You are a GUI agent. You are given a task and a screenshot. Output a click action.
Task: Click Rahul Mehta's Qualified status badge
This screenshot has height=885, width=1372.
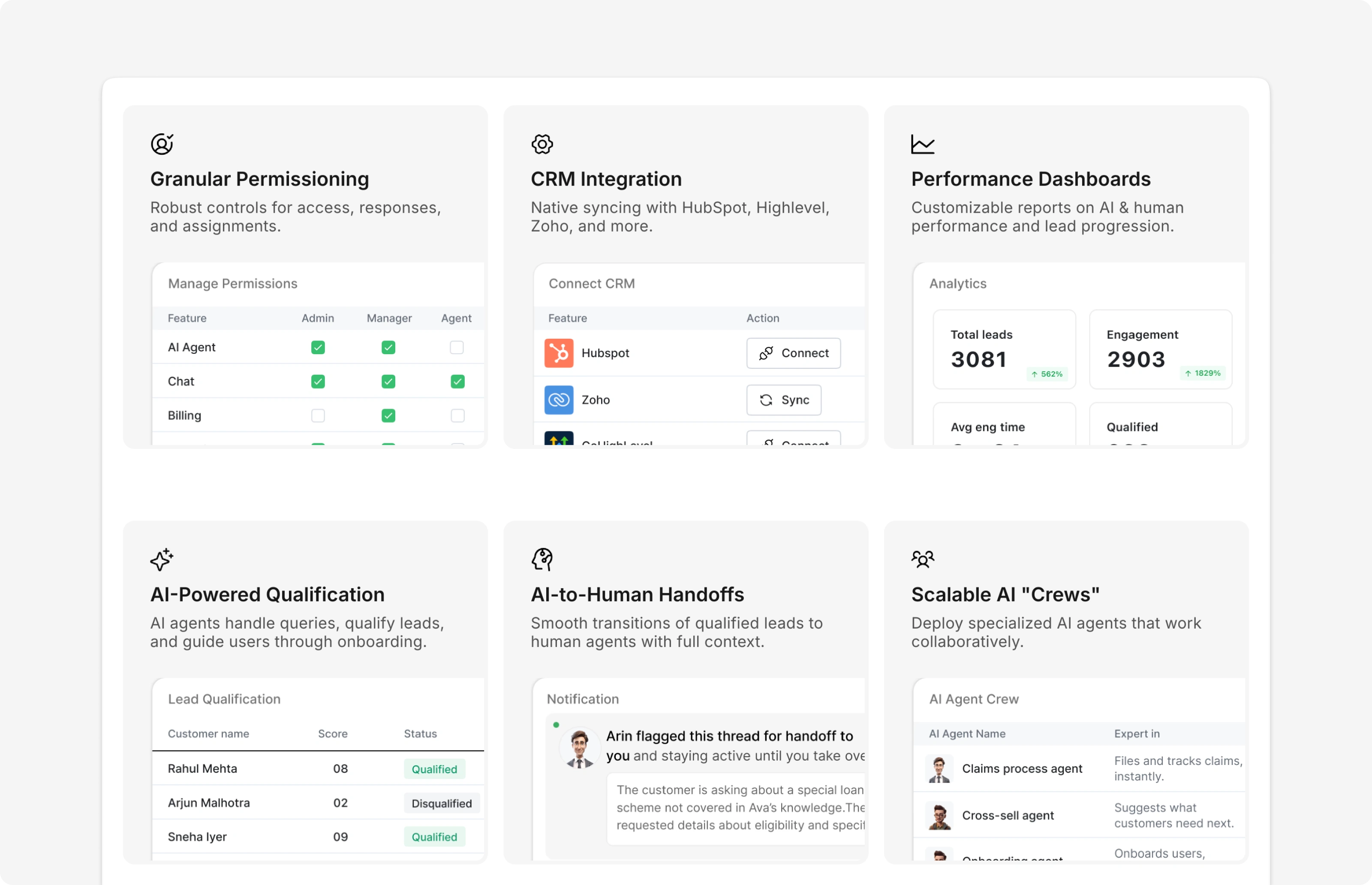434,769
